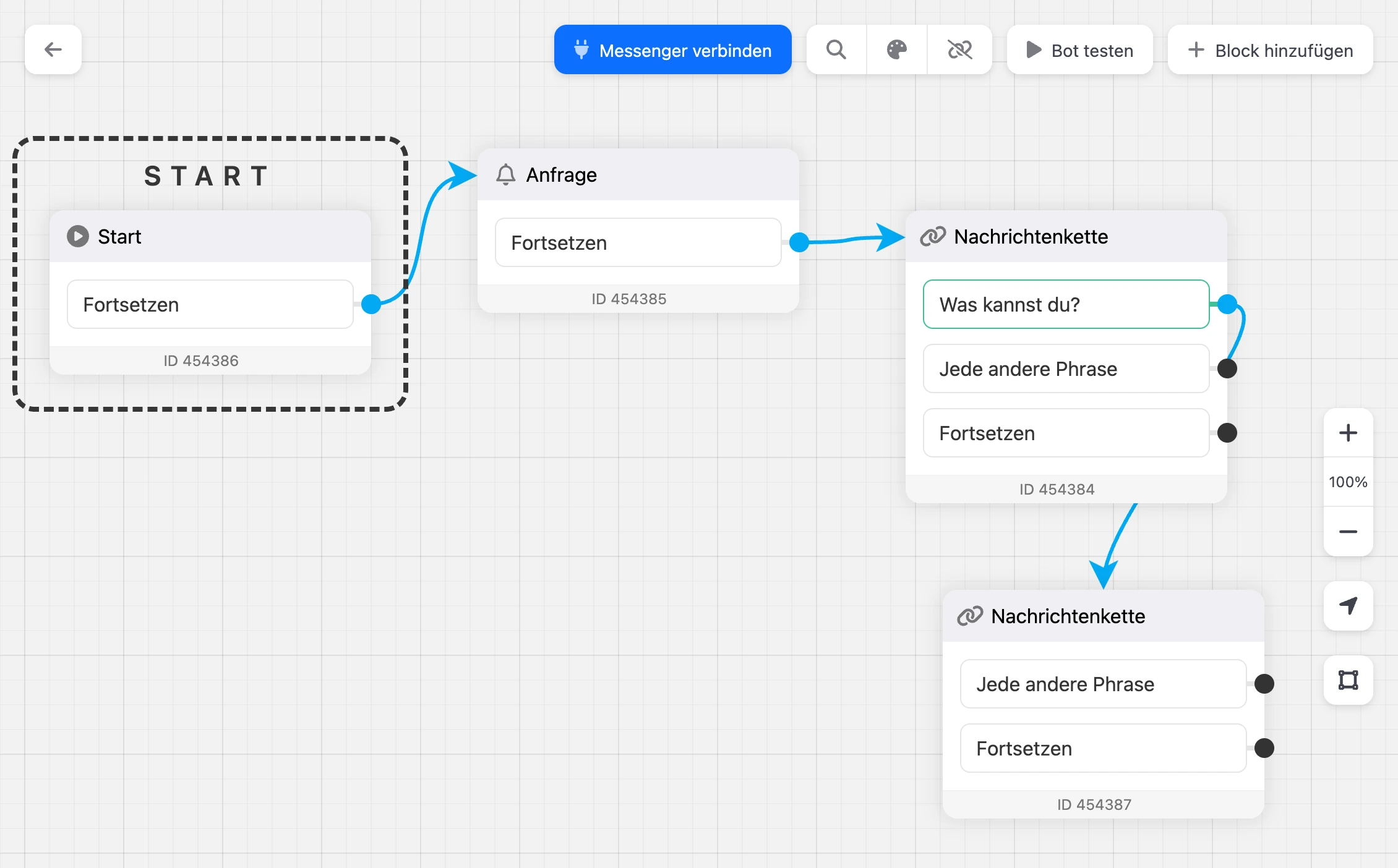Viewport: 1398px width, 868px height.
Task: Click the blue connector dot of Start Fortsetzen
Action: [x=371, y=304]
